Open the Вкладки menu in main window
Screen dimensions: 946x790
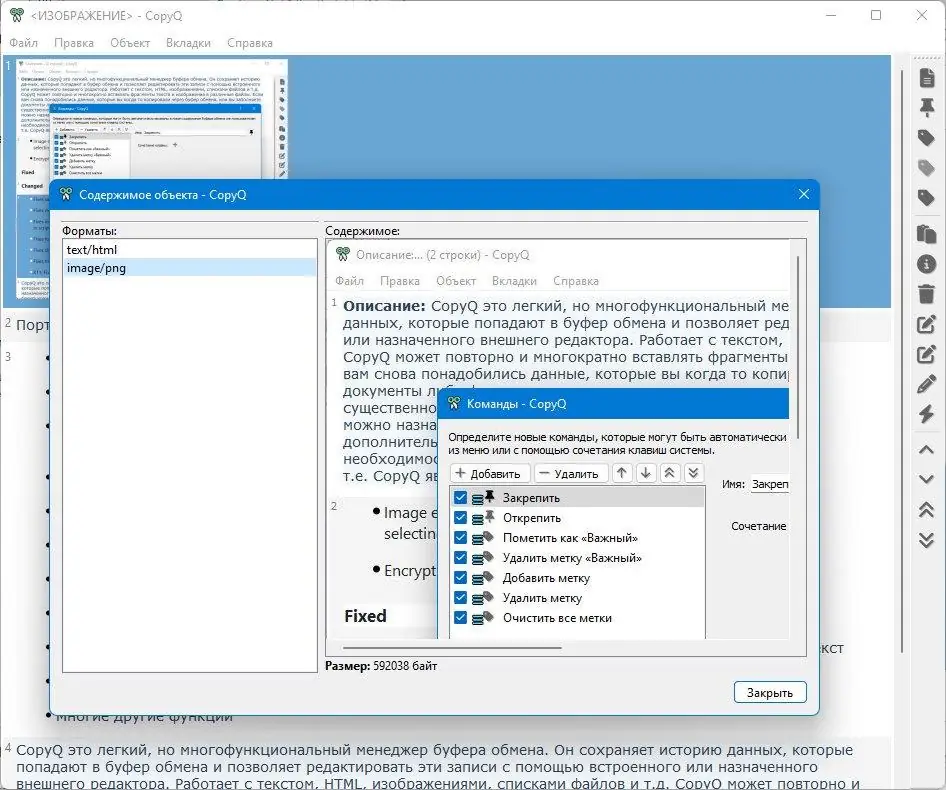(x=188, y=43)
